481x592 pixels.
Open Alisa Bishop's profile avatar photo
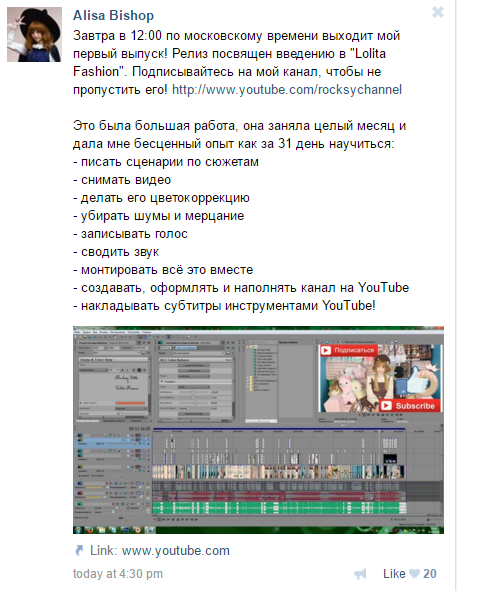point(34,34)
